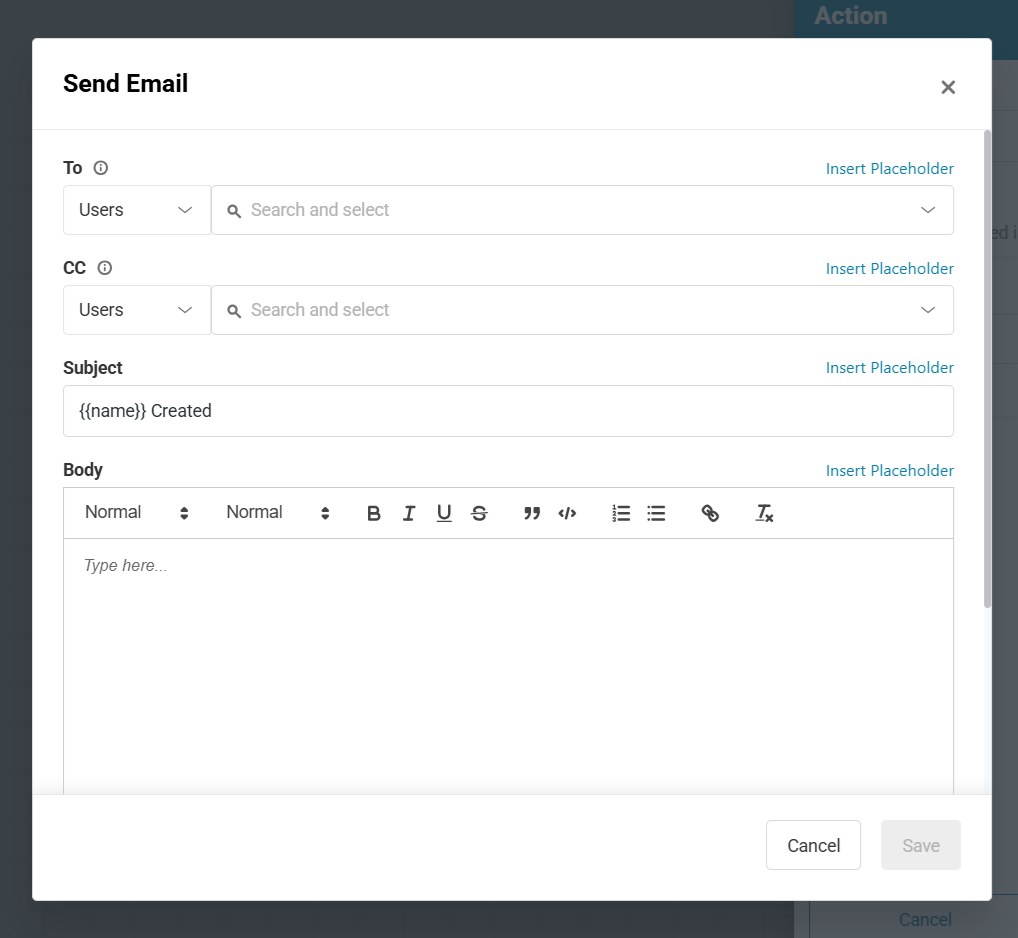Screen dimensions: 1018x938
Task: Insert Placeholder for the To field
Action: 889,169
